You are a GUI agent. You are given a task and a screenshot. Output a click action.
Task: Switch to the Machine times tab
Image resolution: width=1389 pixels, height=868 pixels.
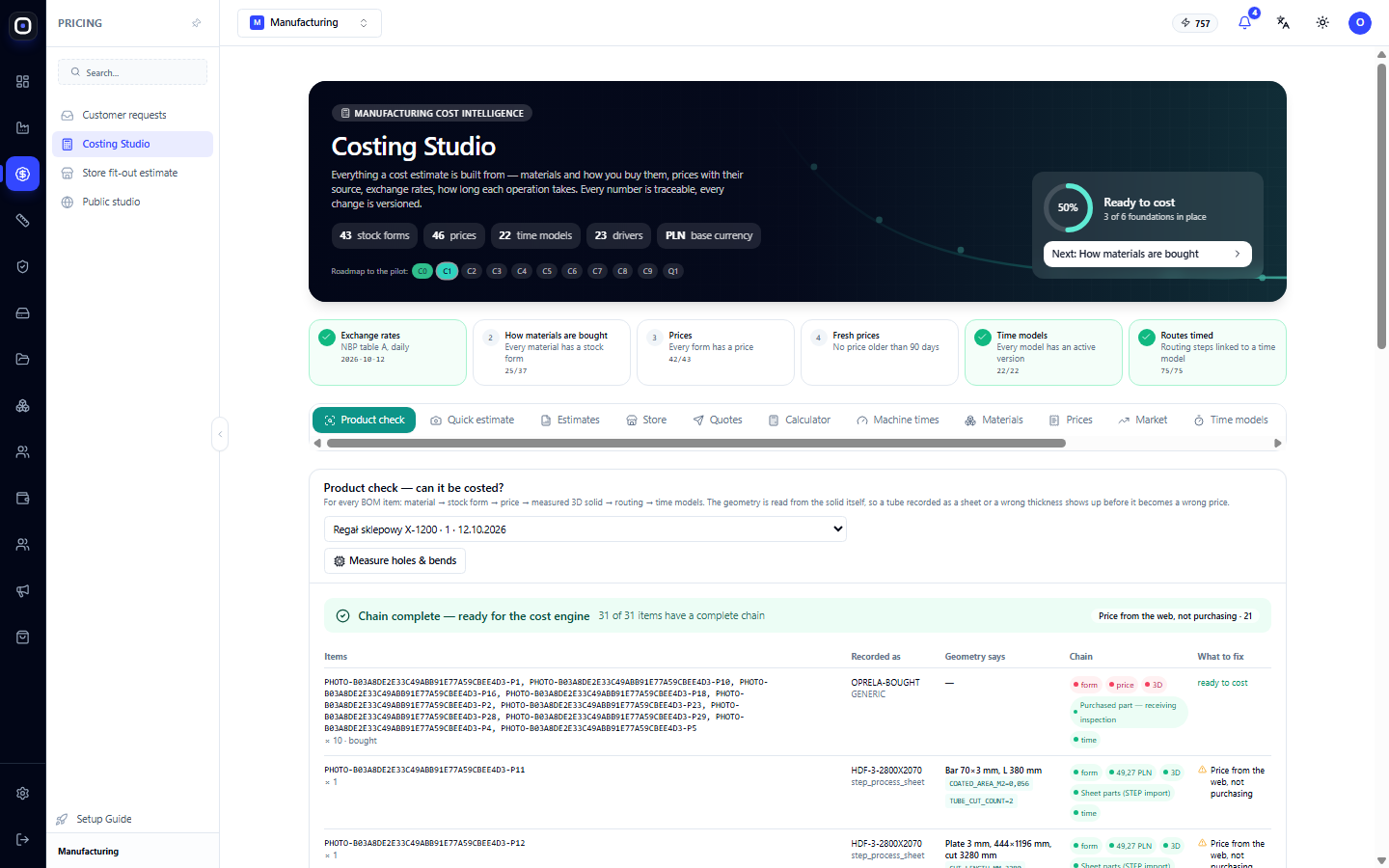pos(897,420)
